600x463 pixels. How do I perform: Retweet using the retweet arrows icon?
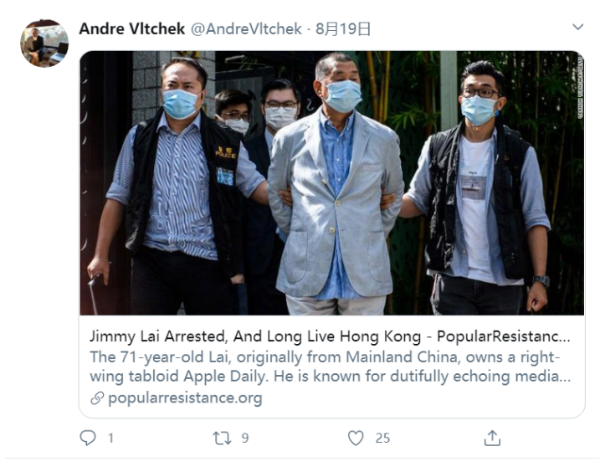tap(222, 438)
